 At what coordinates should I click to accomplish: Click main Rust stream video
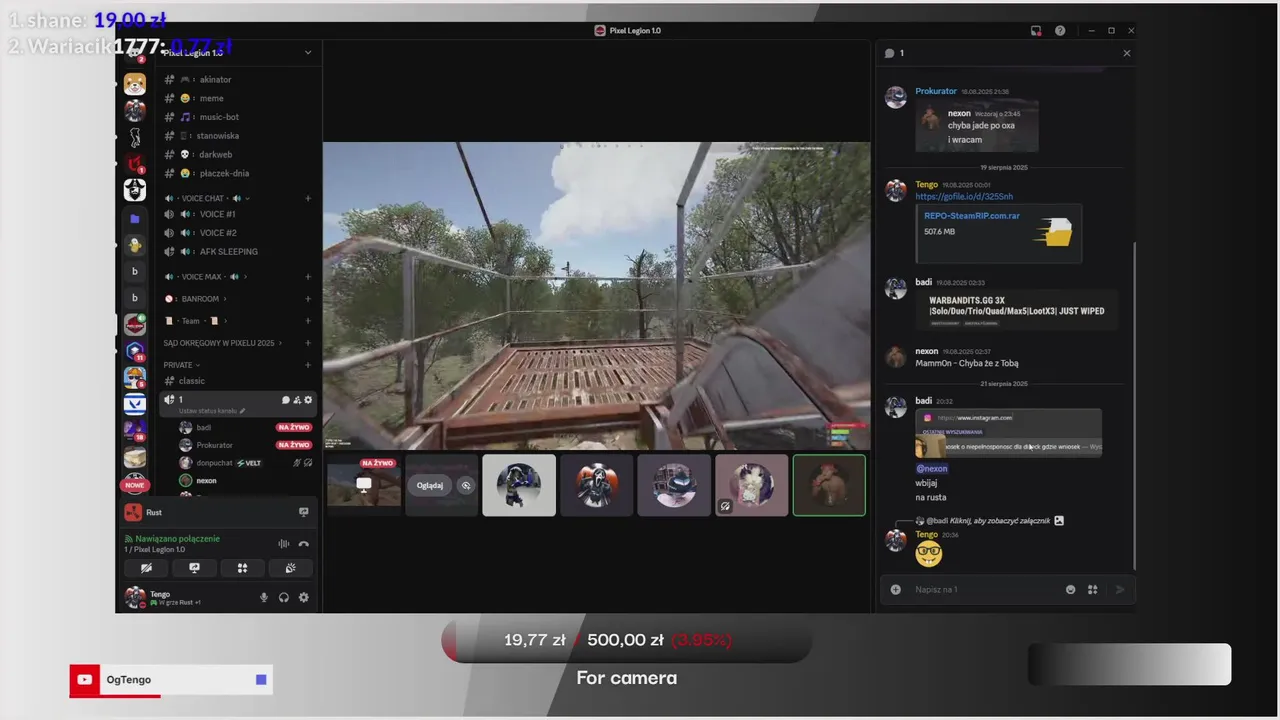click(596, 296)
